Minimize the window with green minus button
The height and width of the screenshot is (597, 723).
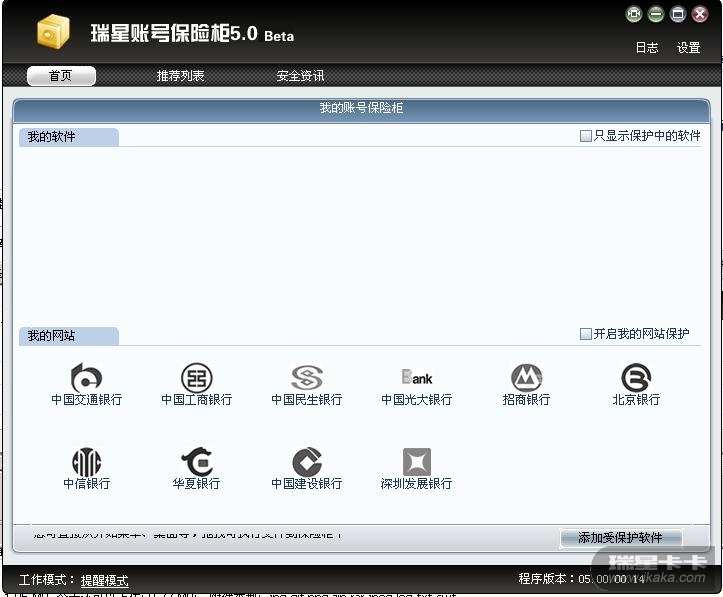coord(656,14)
